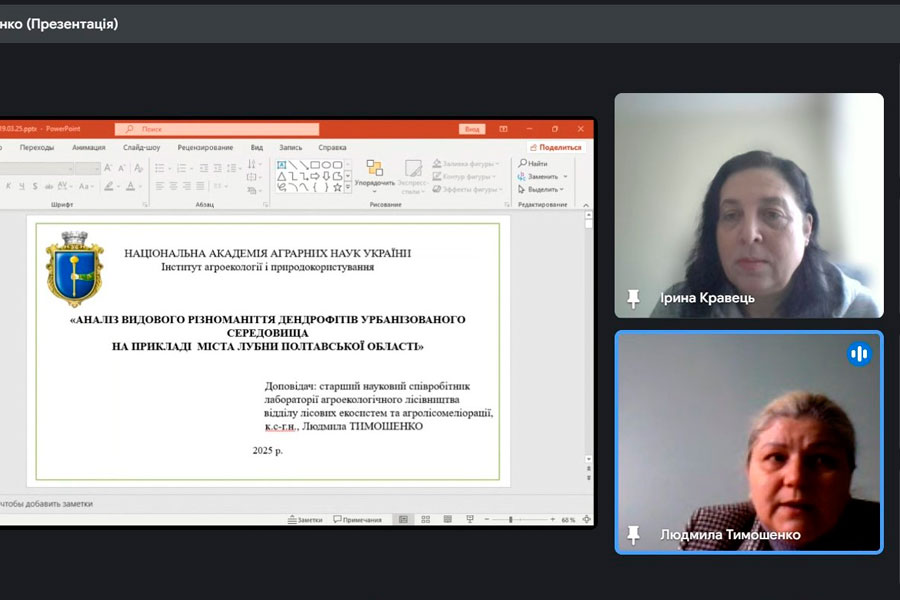Select the text box shape in shapes gallery
Image resolution: width=900 pixels, height=600 pixels.
click(281, 165)
